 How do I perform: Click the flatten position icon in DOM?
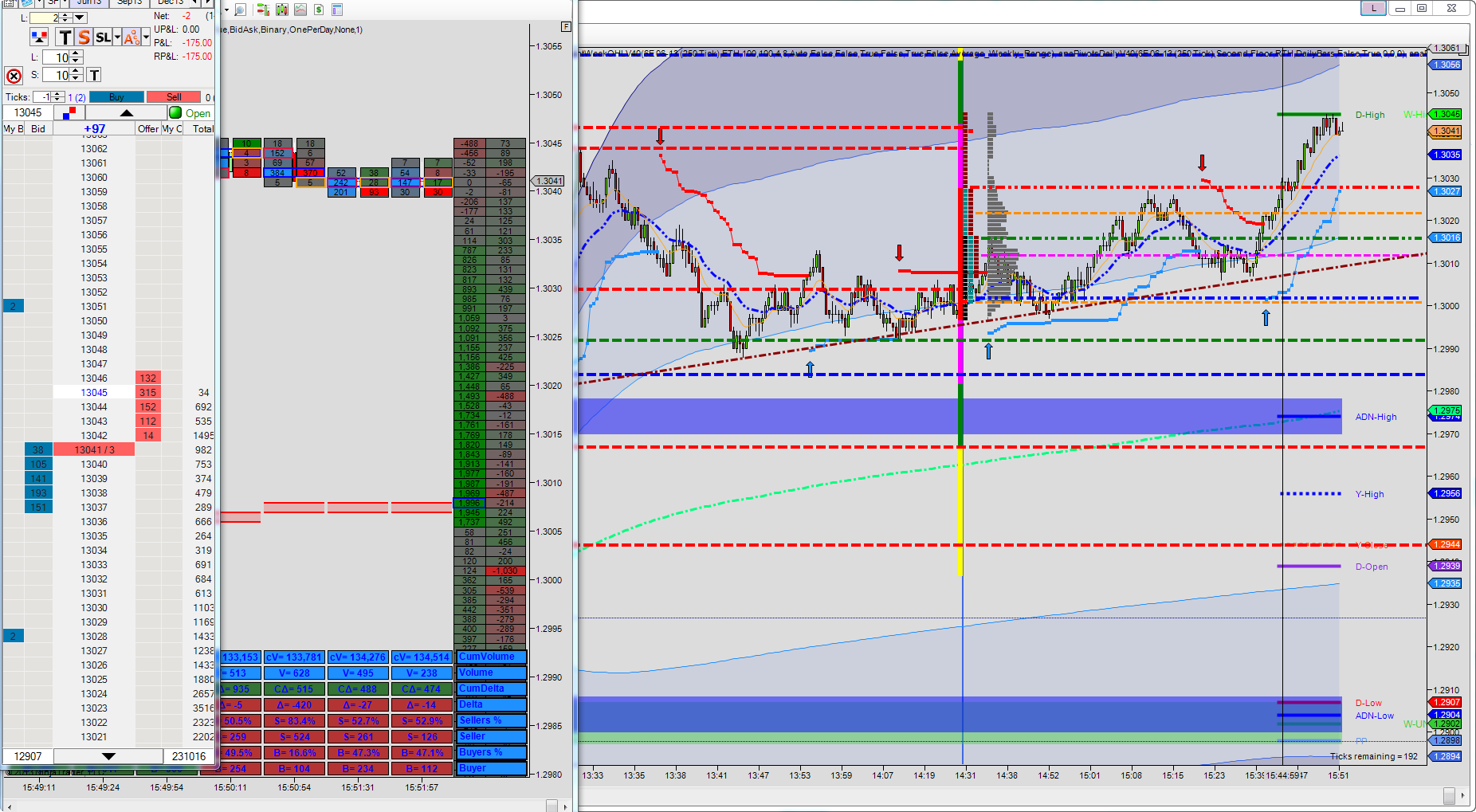coord(38,37)
